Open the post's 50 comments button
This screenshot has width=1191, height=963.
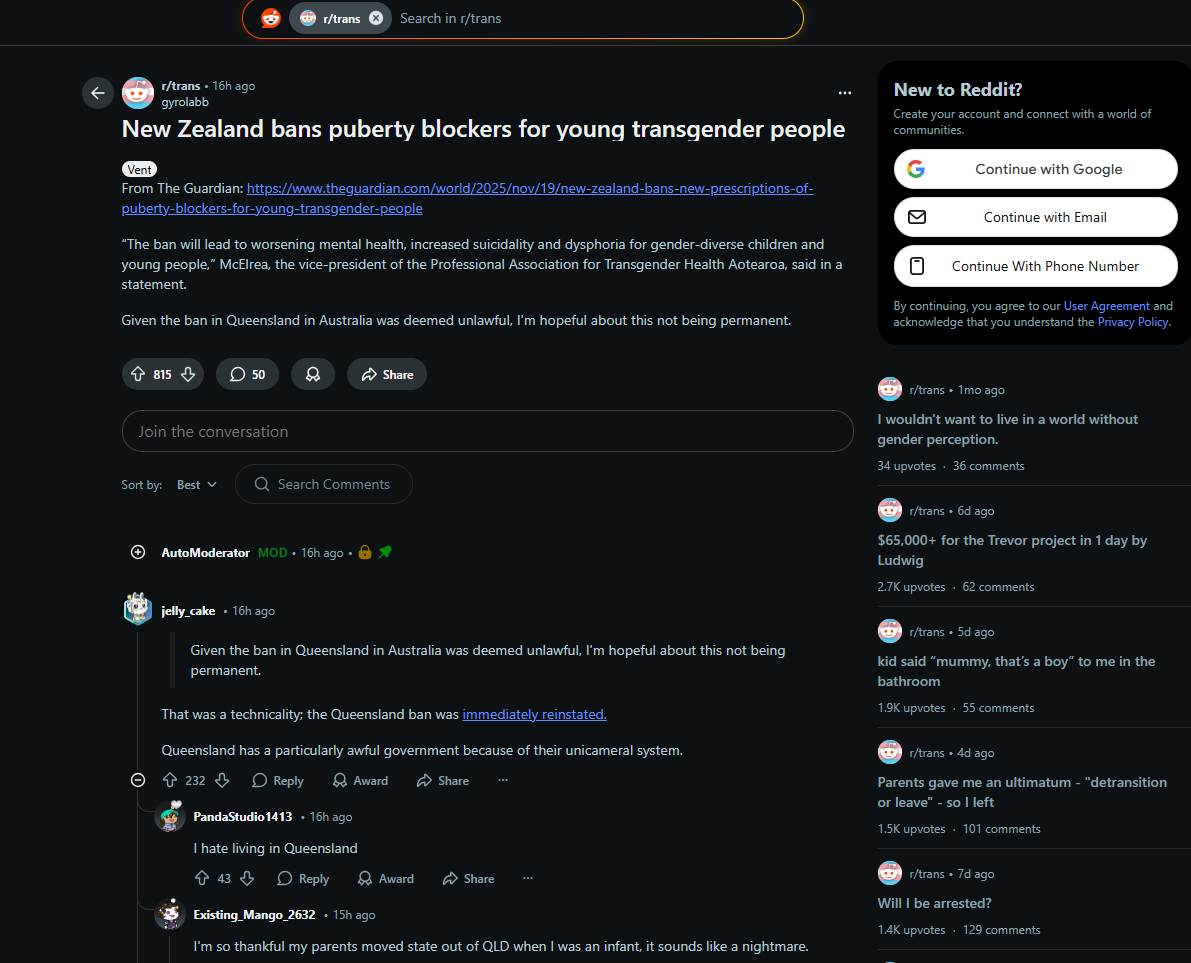(248, 374)
